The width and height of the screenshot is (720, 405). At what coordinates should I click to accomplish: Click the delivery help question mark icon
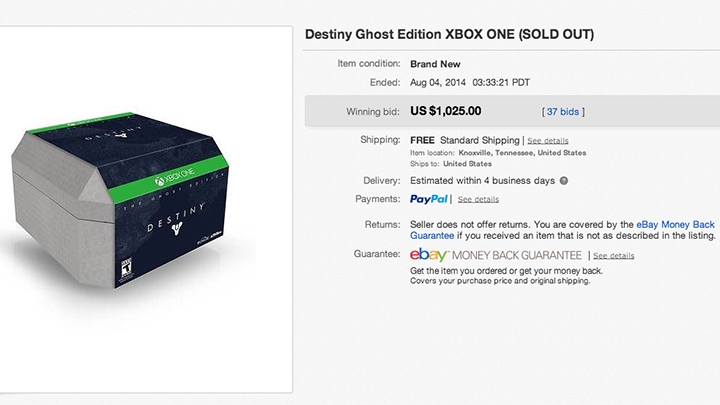[x=564, y=181]
